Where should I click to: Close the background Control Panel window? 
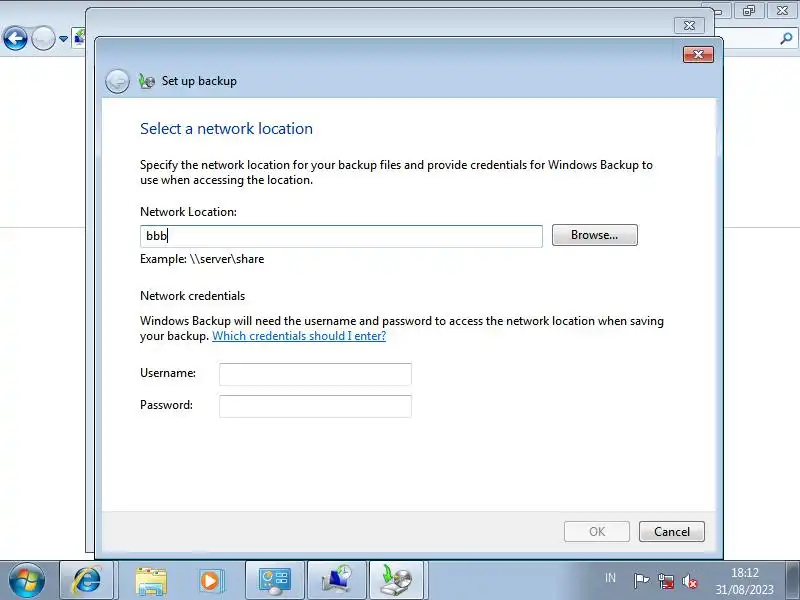(782, 10)
